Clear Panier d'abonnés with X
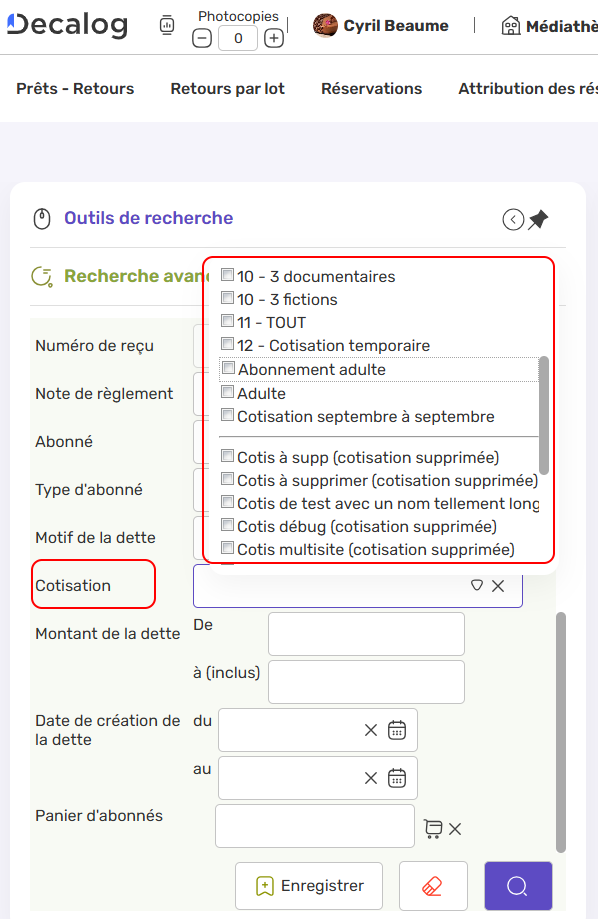This screenshot has height=919, width=598. tap(455, 829)
